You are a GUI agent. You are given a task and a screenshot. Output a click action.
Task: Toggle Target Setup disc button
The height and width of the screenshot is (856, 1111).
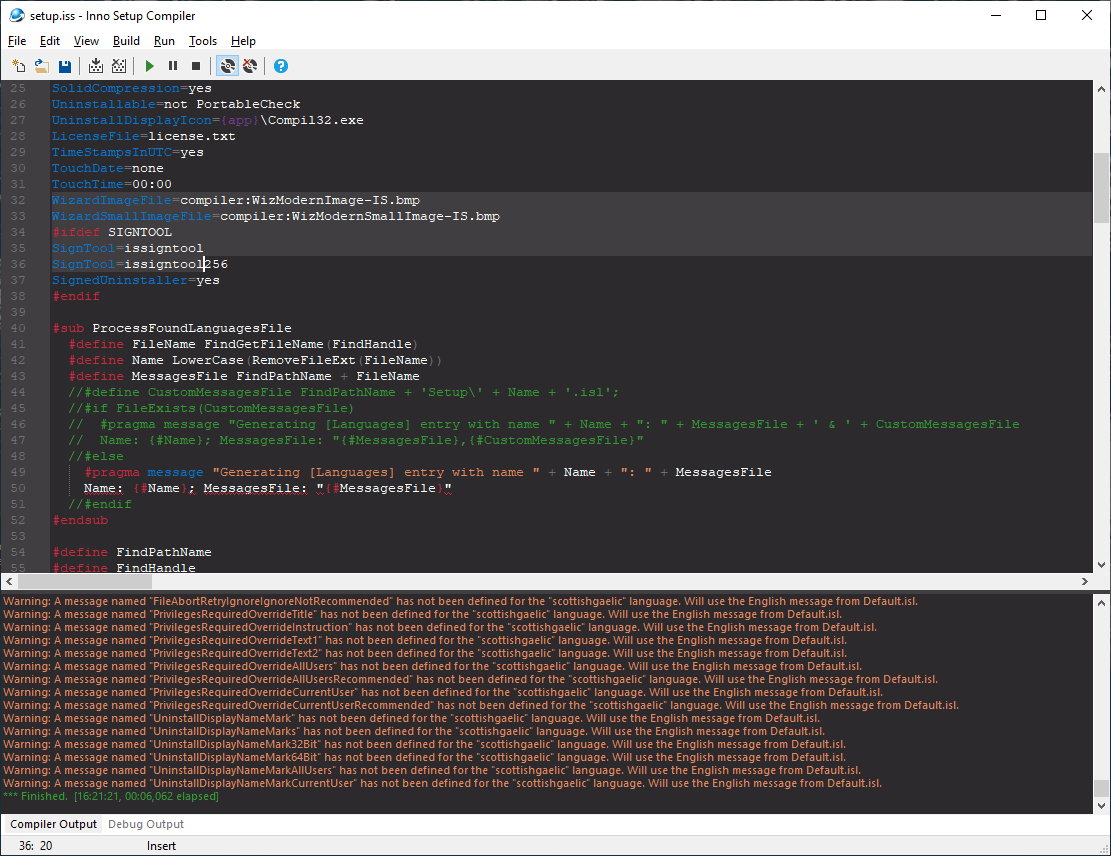[x=227, y=66]
